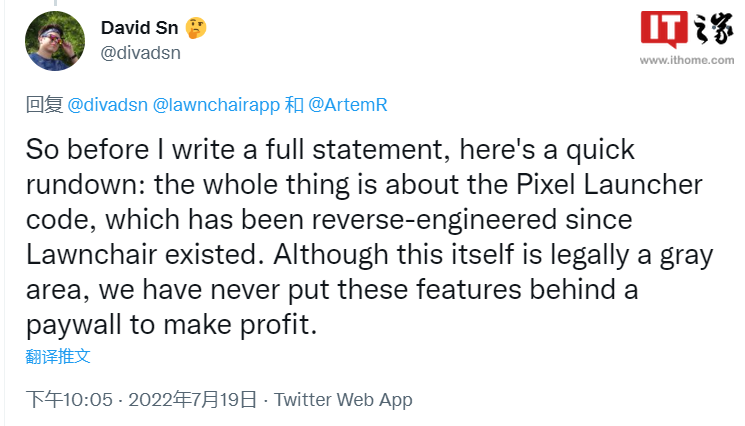Click the 下午10:05 timestamp
The height and width of the screenshot is (426, 745).
[x=69, y=399]
